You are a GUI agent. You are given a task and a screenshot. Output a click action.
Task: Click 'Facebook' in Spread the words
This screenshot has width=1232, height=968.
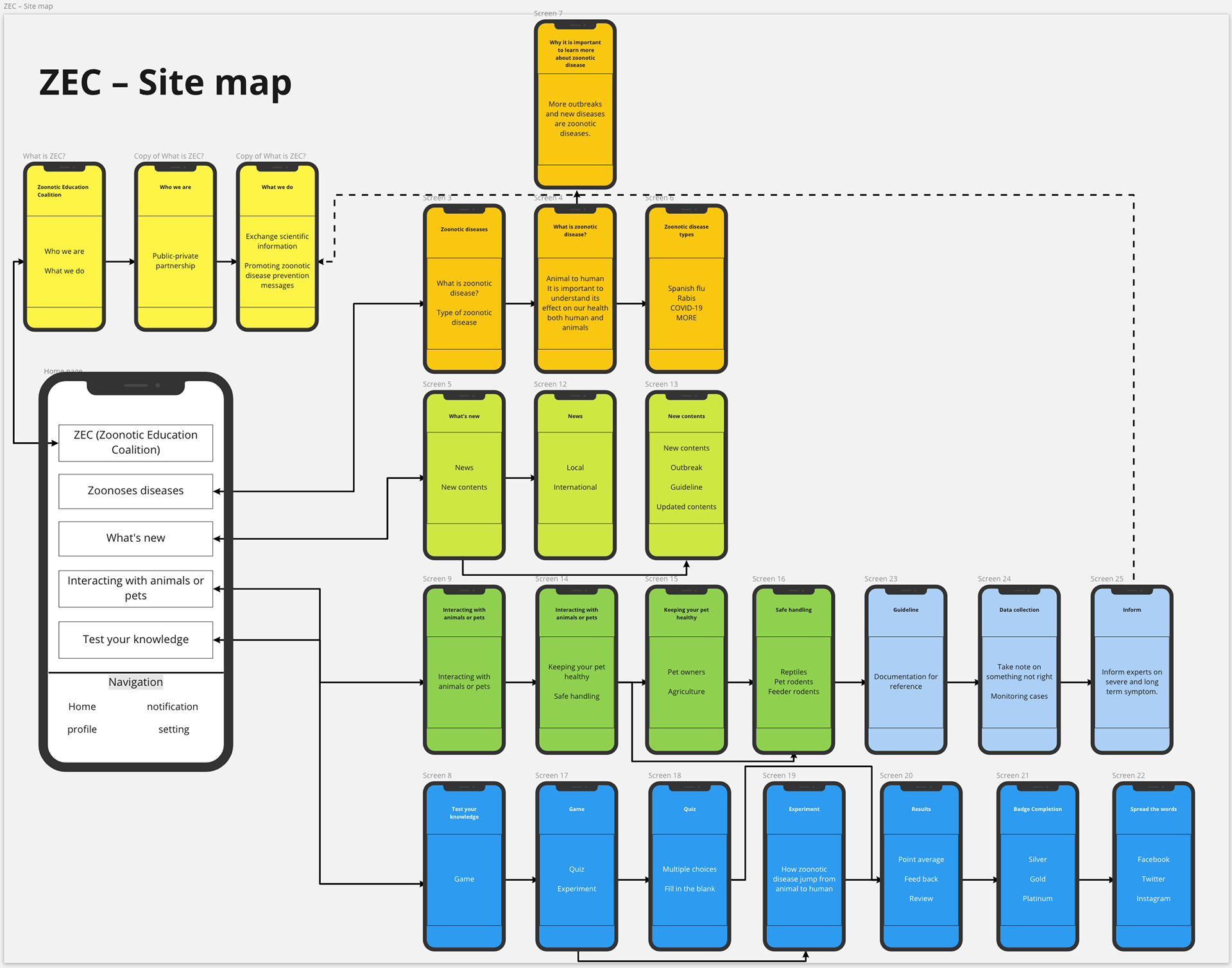click(x=1154, y=860)
